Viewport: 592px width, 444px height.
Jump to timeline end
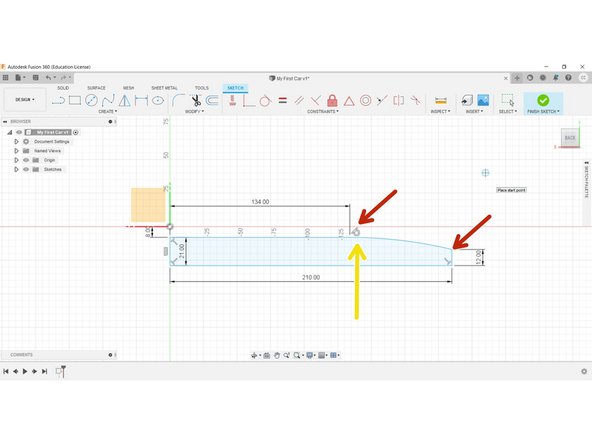pyautogui.click(x=45, y=372)
